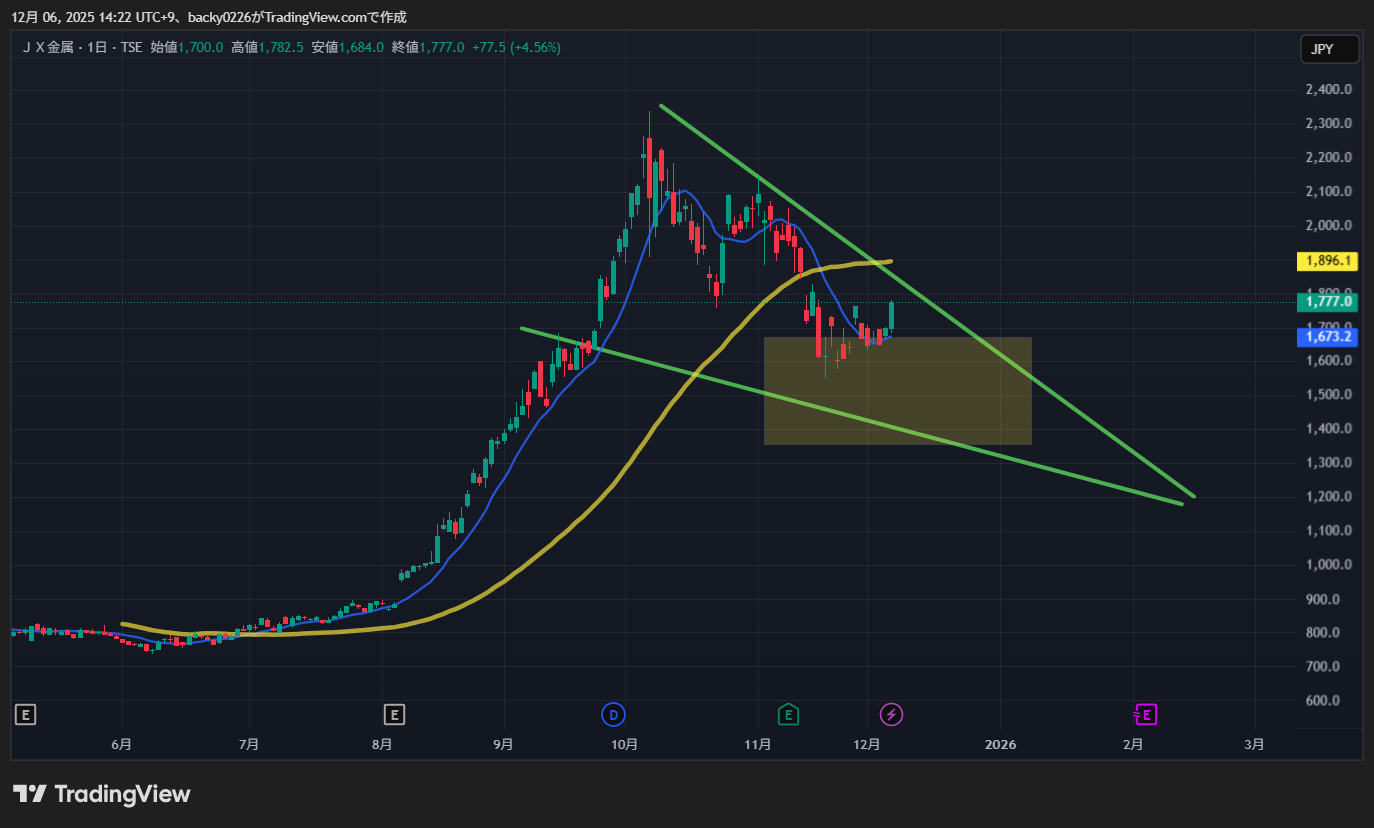Click the 10月 label on time axis
The image size is (1374, 828).
pyautogui.click(x=624, y=745)
